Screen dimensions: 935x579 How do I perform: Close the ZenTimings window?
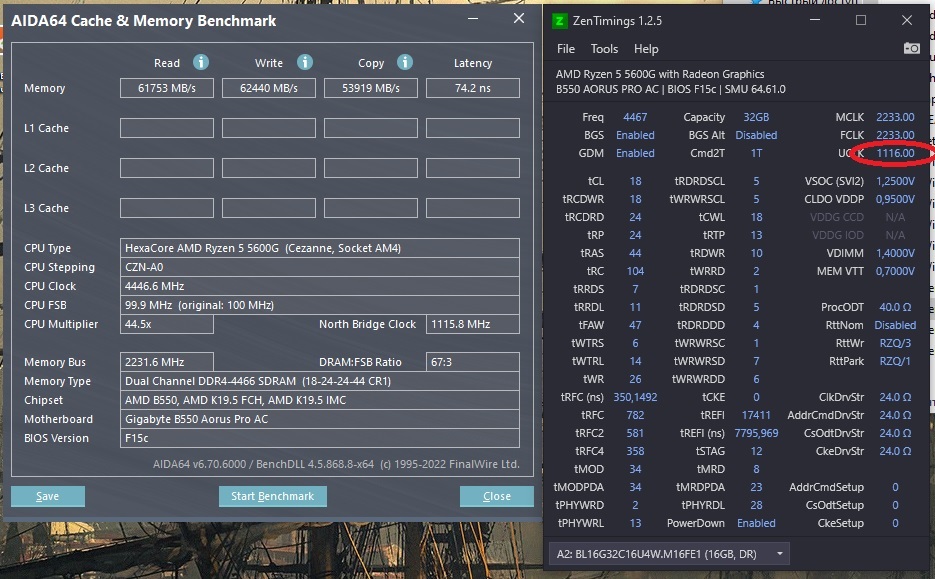pos(907,20)
